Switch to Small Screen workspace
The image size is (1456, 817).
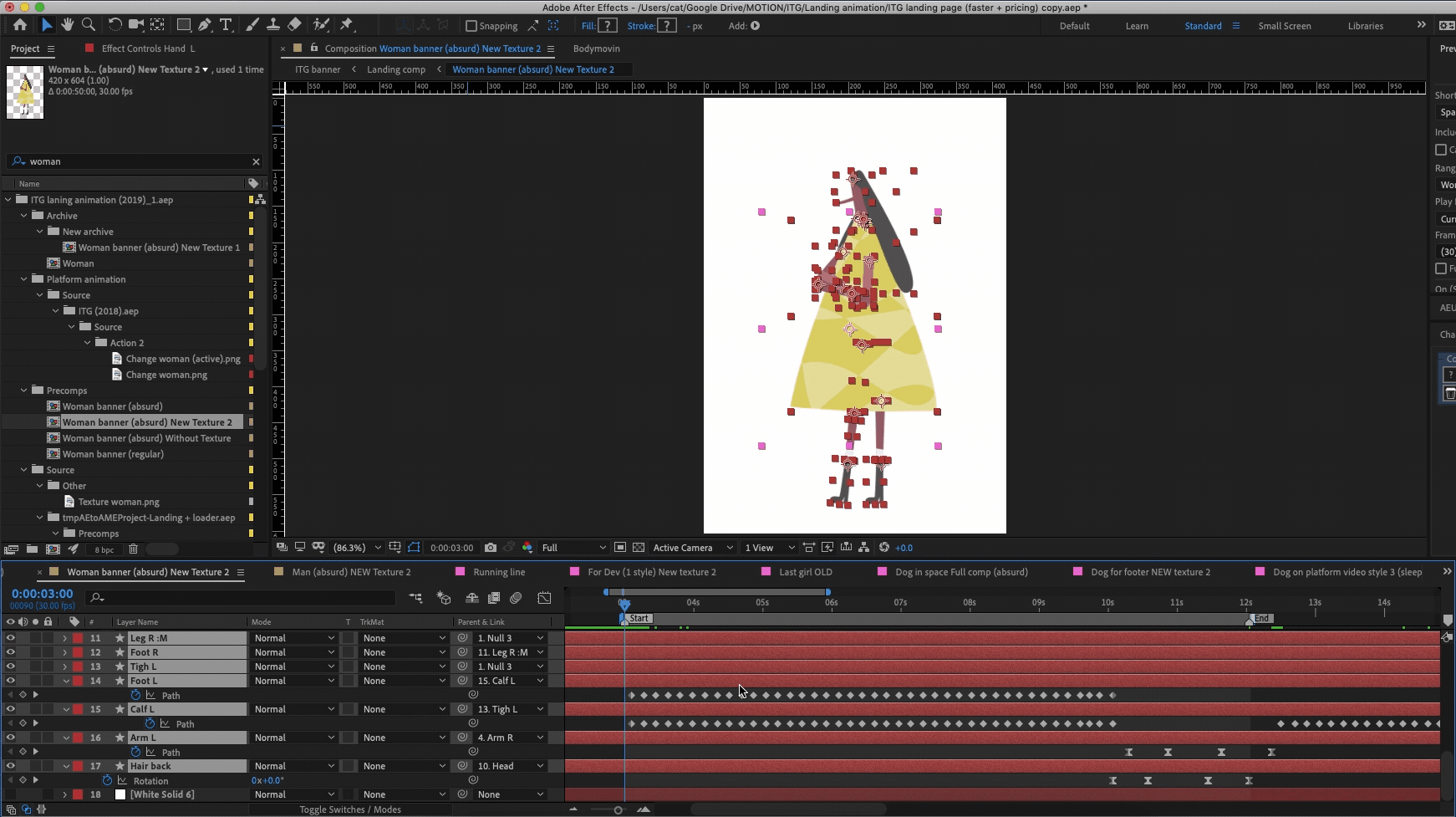[1285, 26]
